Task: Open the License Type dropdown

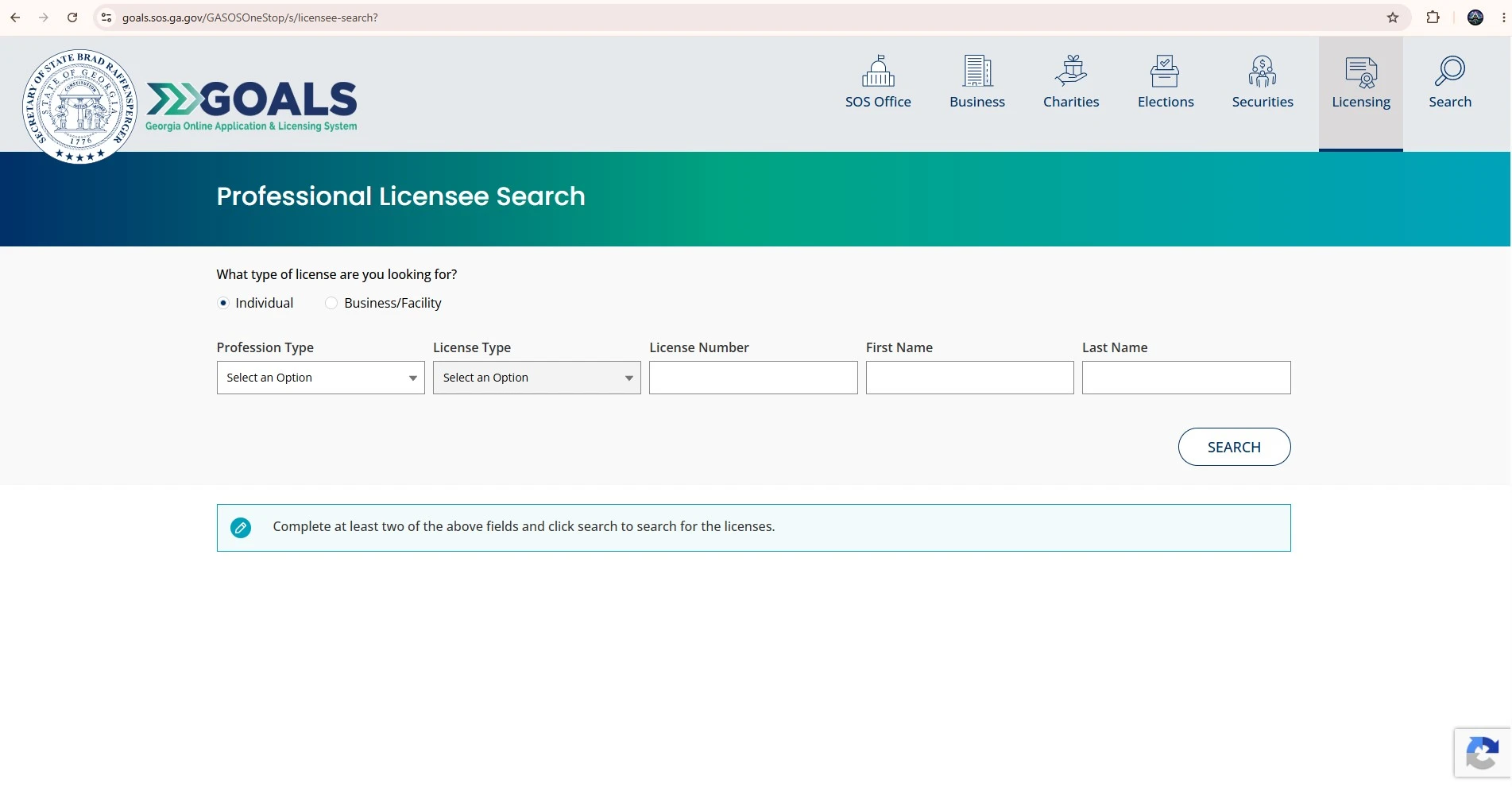Action: pyautogui.click(x=537, y=378)
